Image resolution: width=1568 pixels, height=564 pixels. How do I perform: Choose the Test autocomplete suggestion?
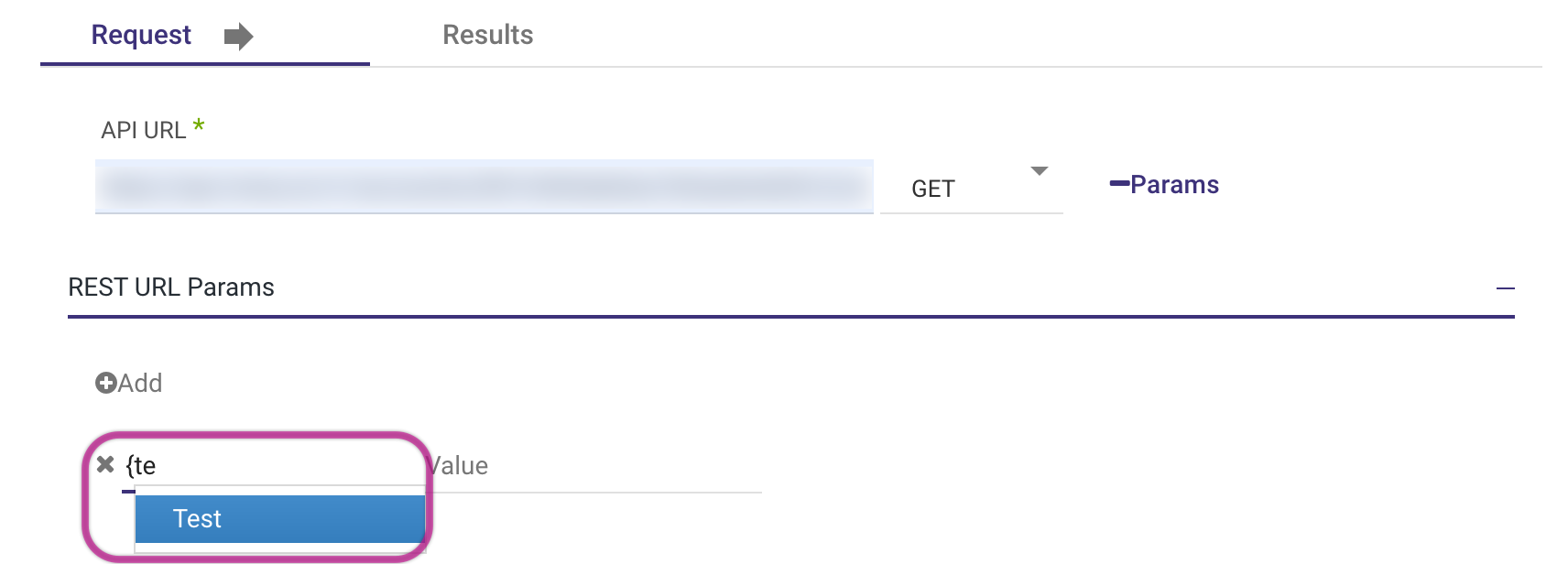[279, 519]
